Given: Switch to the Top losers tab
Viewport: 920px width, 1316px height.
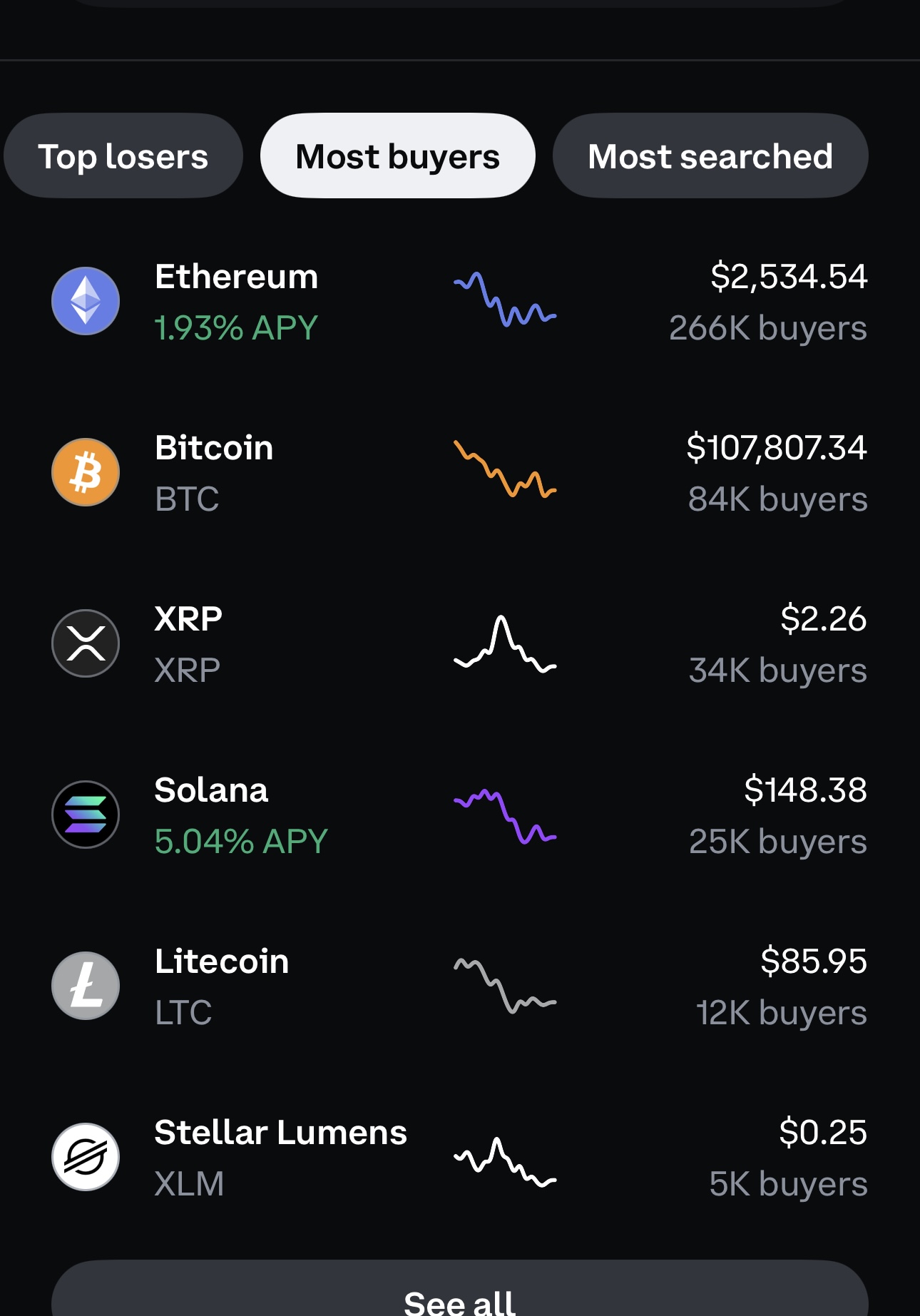Looking at the screenshot, I should tap(123, 155).
